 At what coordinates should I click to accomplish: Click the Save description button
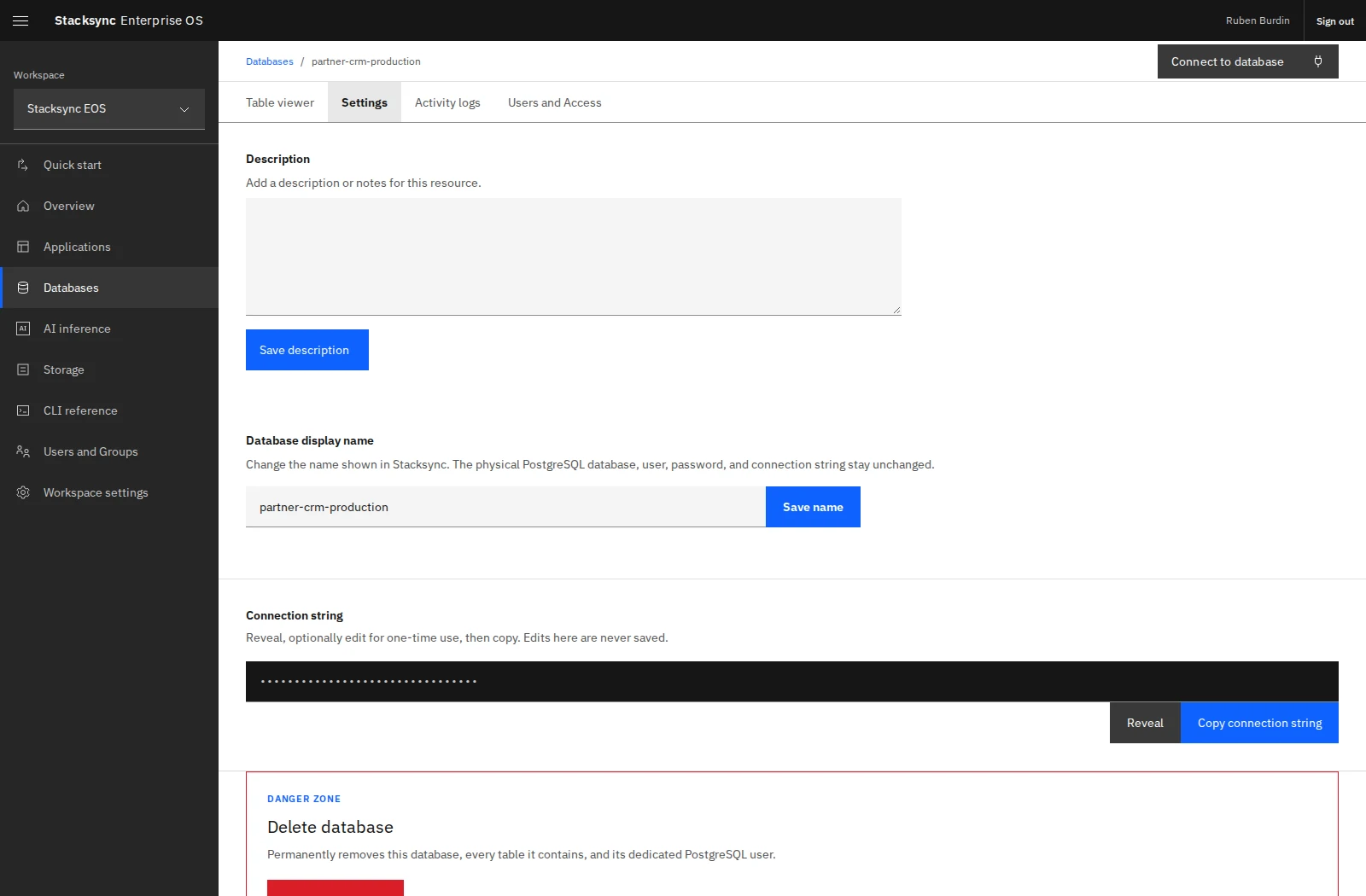pyautogui.click(x=307, y=350)
